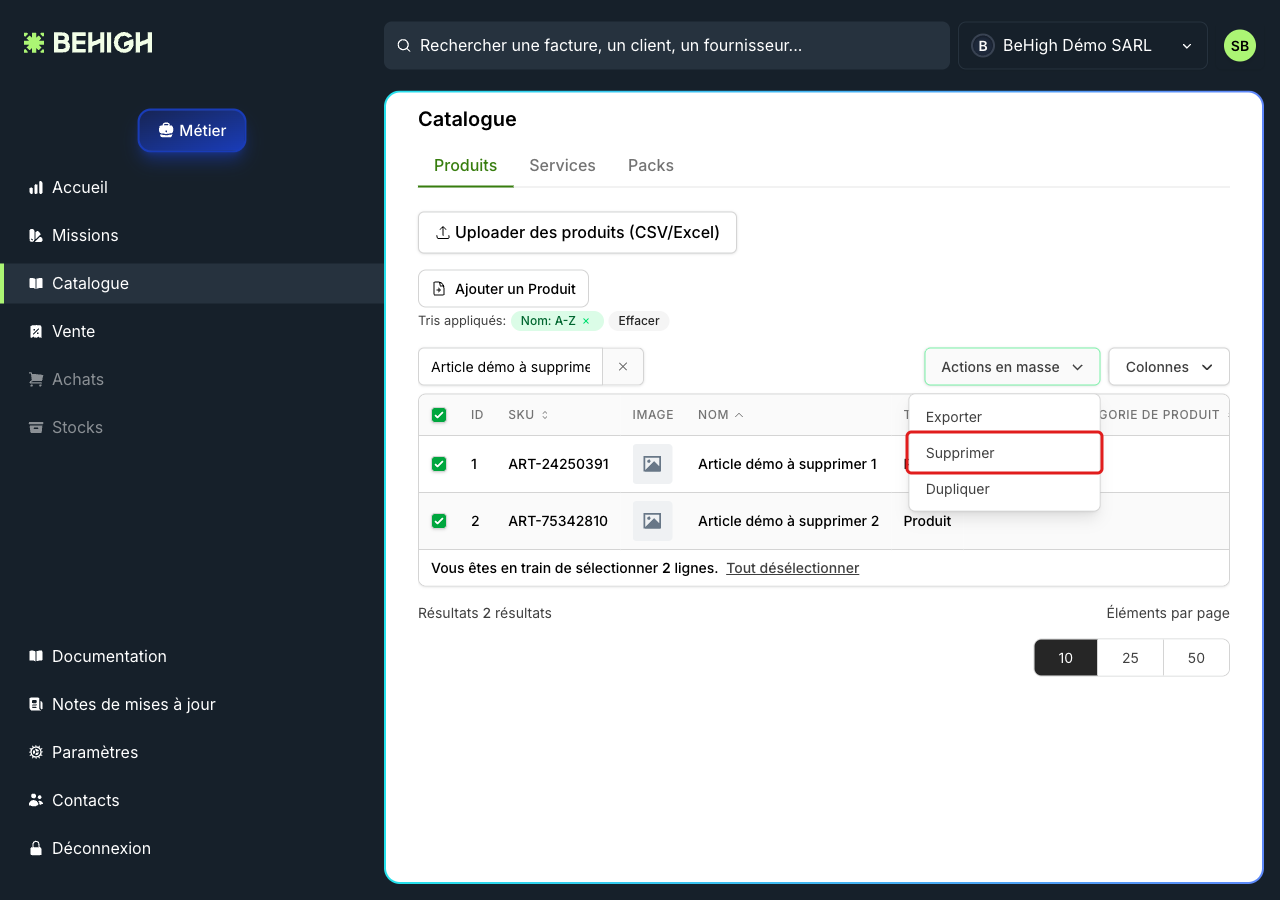Click the Missions sidebar icon
This screenshot has width=1280, height=900.
36,235
